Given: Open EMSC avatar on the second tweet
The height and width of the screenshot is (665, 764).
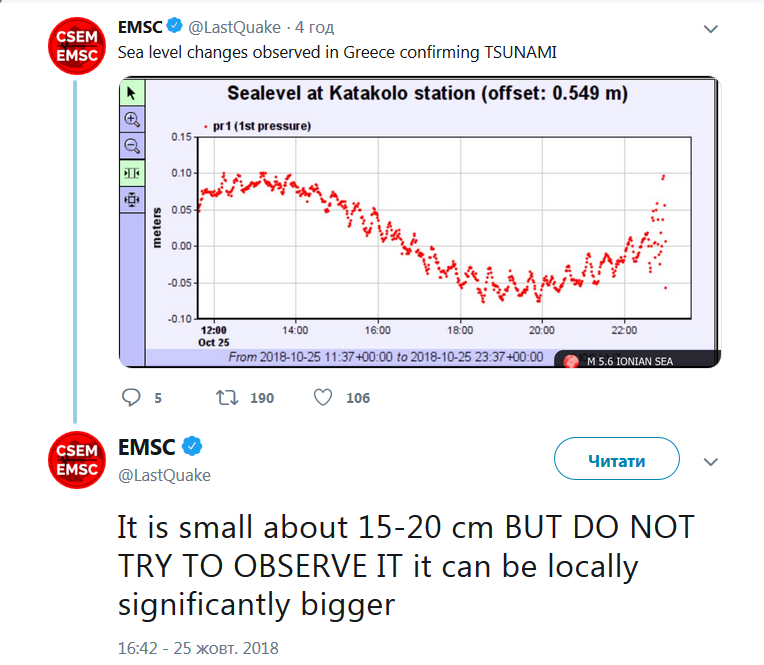Looking at the screenshot, I should [x=77, y=461].
